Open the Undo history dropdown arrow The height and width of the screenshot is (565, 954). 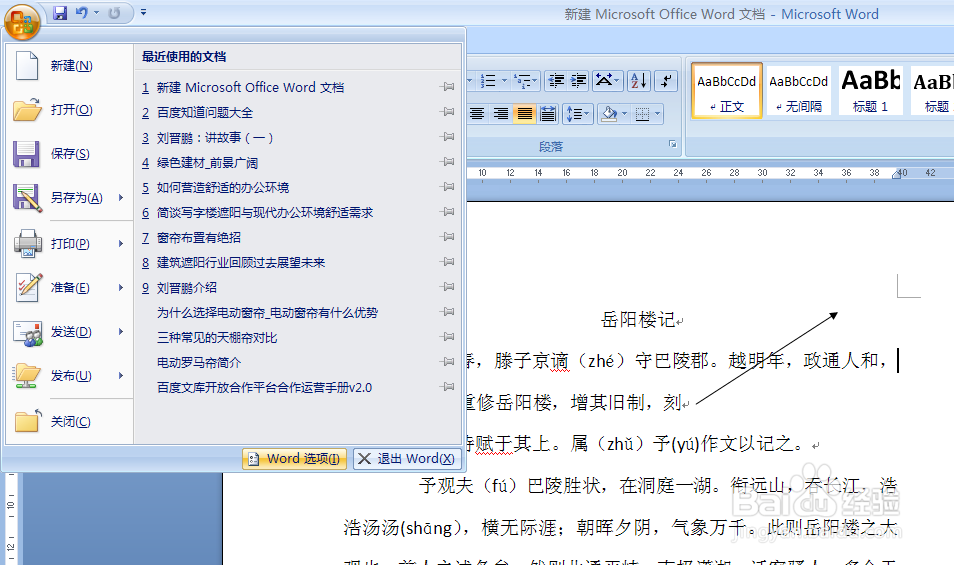[x=96, y=13]
